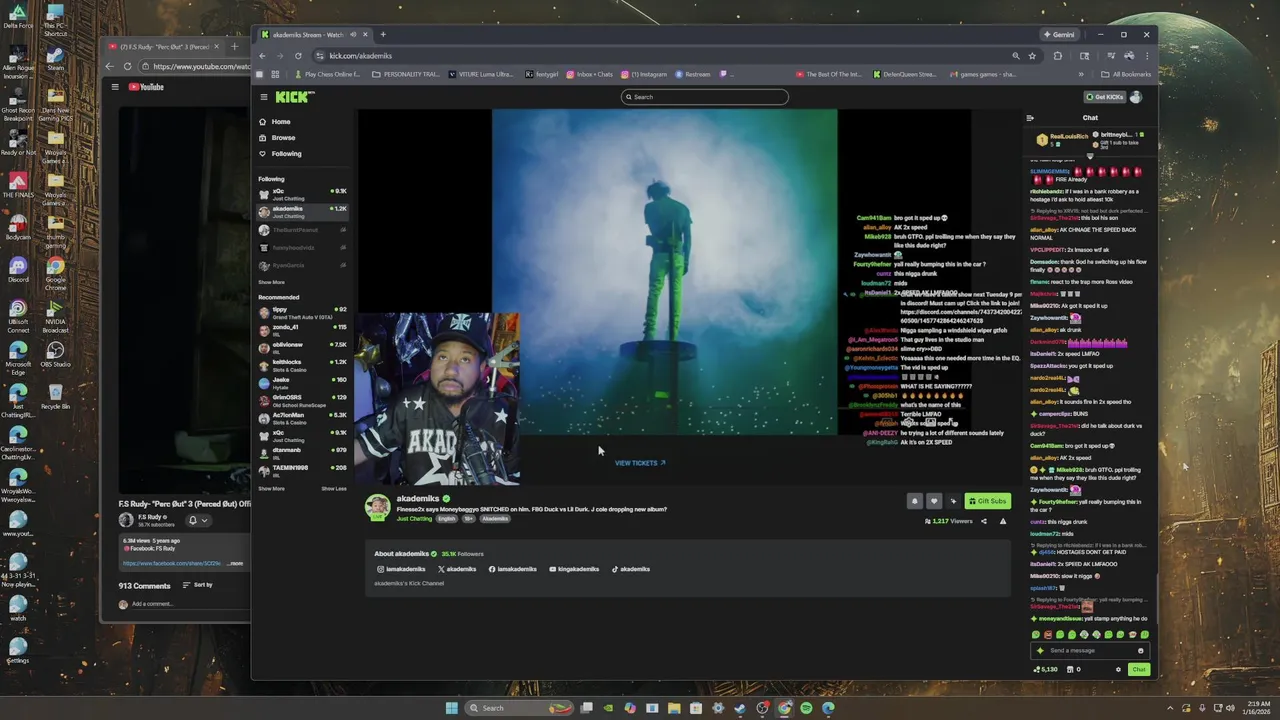Image resolution: width=1280 pixels, height=720 pixels.
Task: Open emoji picker in chat input
Action: pos(1140,650)
